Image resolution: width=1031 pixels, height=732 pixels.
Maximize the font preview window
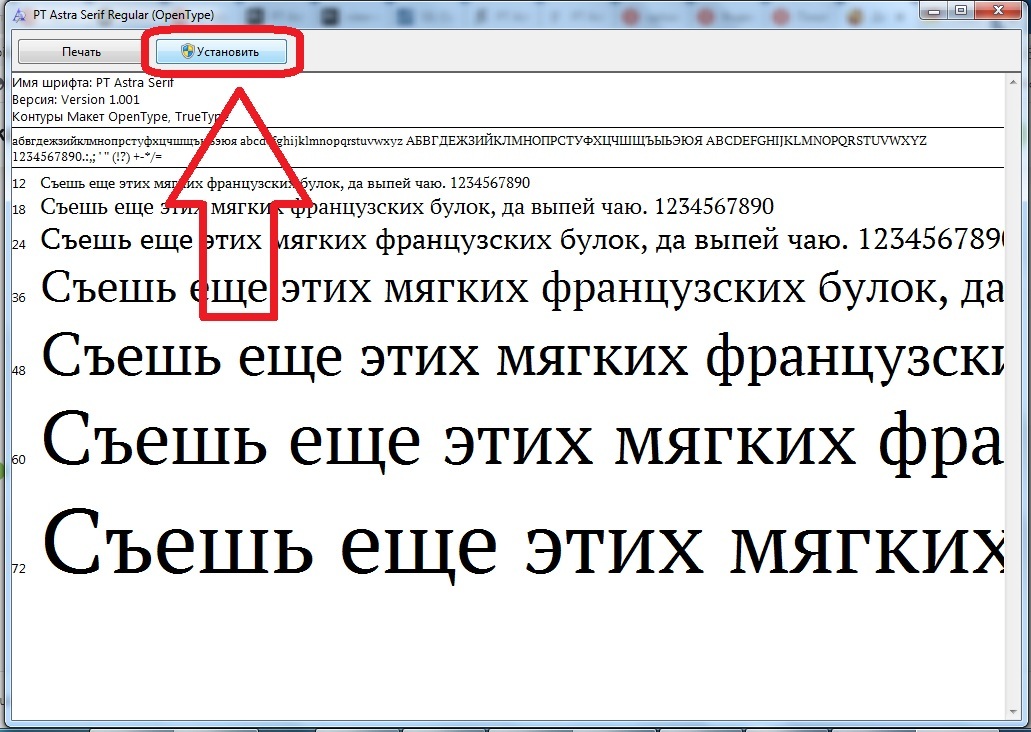961,11
